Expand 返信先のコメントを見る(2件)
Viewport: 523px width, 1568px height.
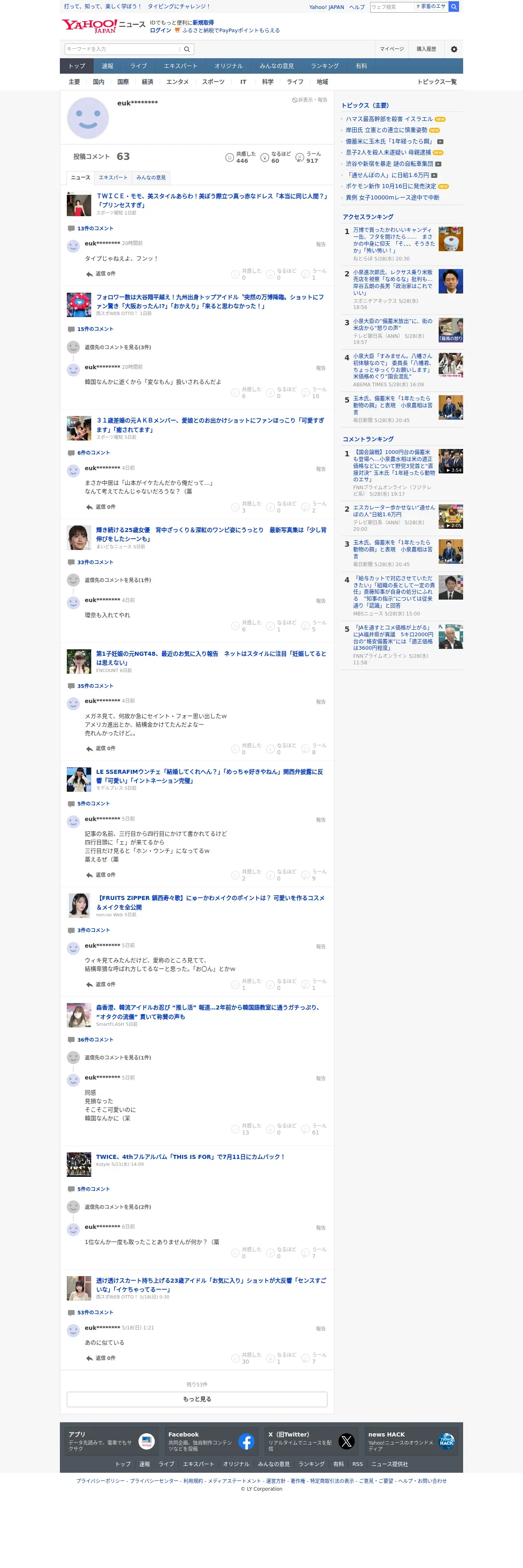pos(117,1207)
